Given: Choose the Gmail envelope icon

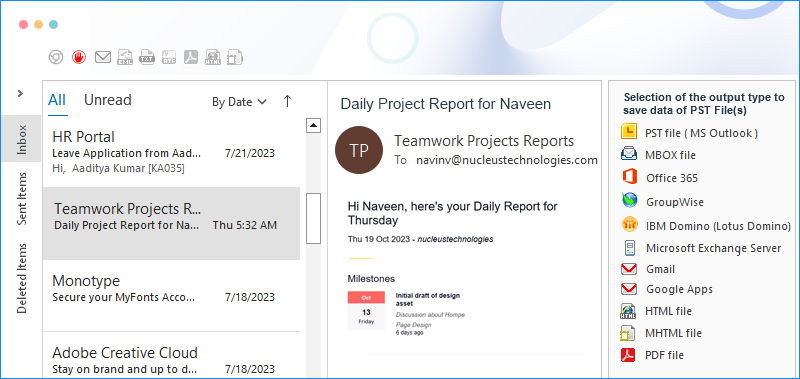Looking at the screenshot, I should (x=629, y=269).
